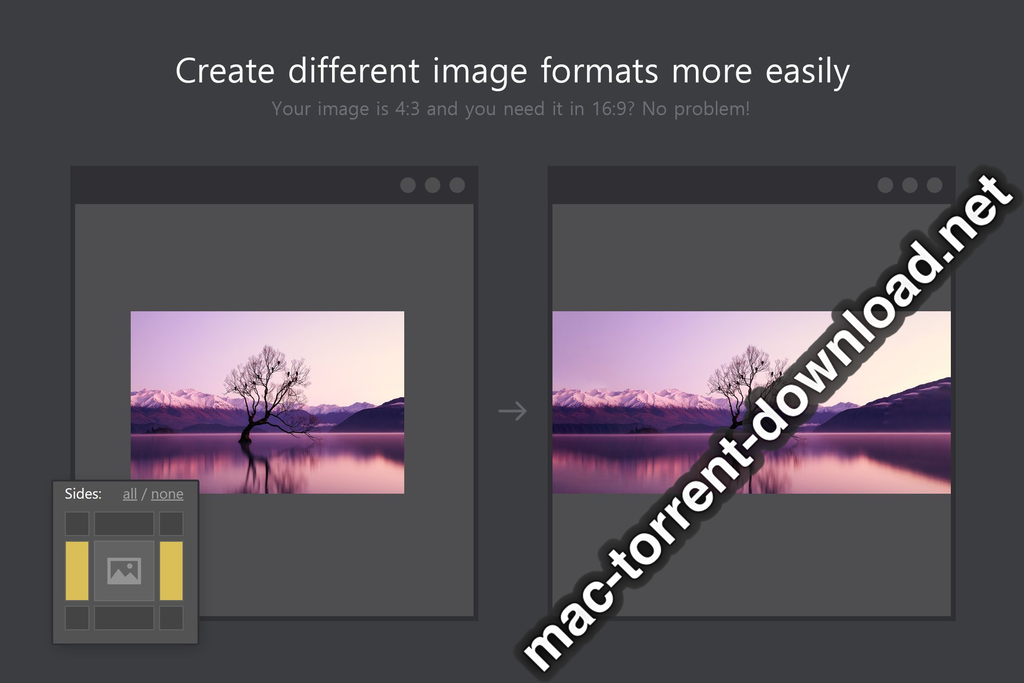
Task: Select the widened 16:9 lake image in right window
Action: (752, 402)
